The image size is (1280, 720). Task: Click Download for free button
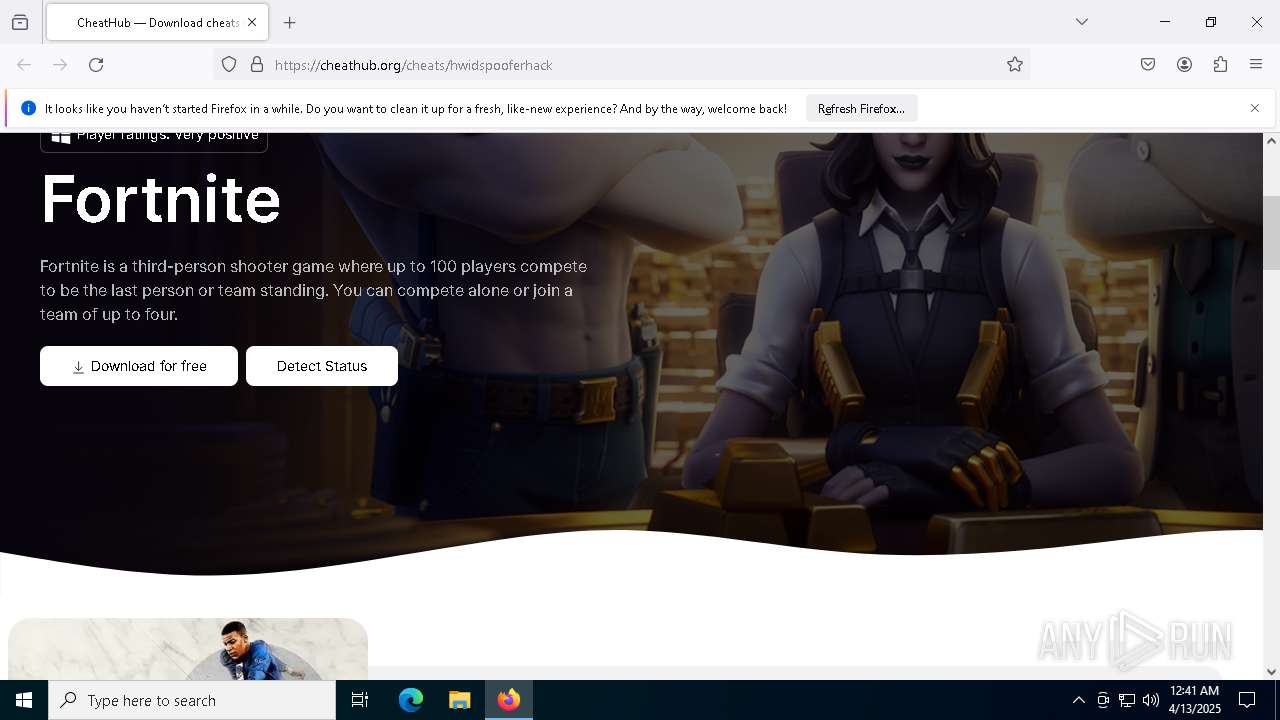pyautogui.click(x=139, y=366)
